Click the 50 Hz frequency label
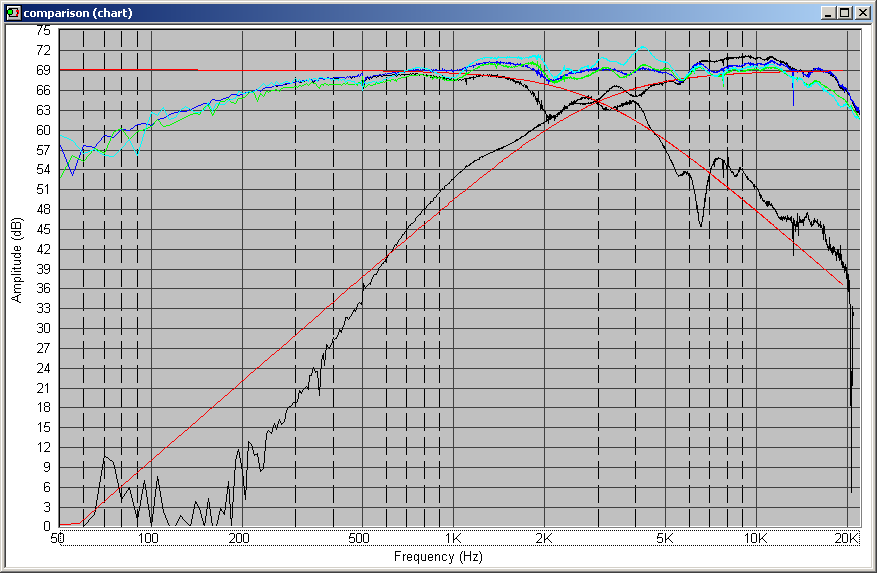877x573 pixels. pyautogui.click(x=58, y=538)
